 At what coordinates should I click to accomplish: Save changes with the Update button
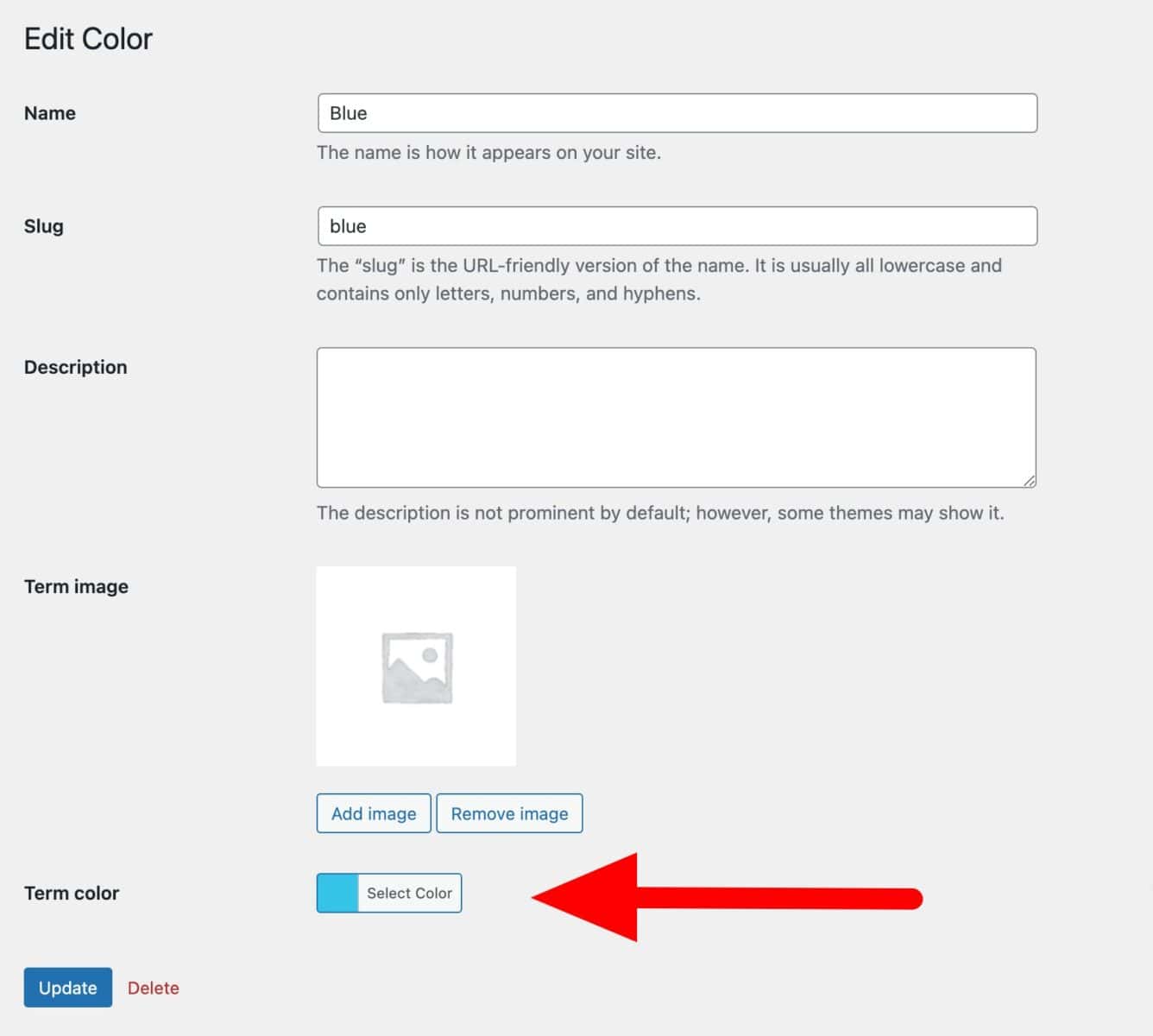click(68, 988)
